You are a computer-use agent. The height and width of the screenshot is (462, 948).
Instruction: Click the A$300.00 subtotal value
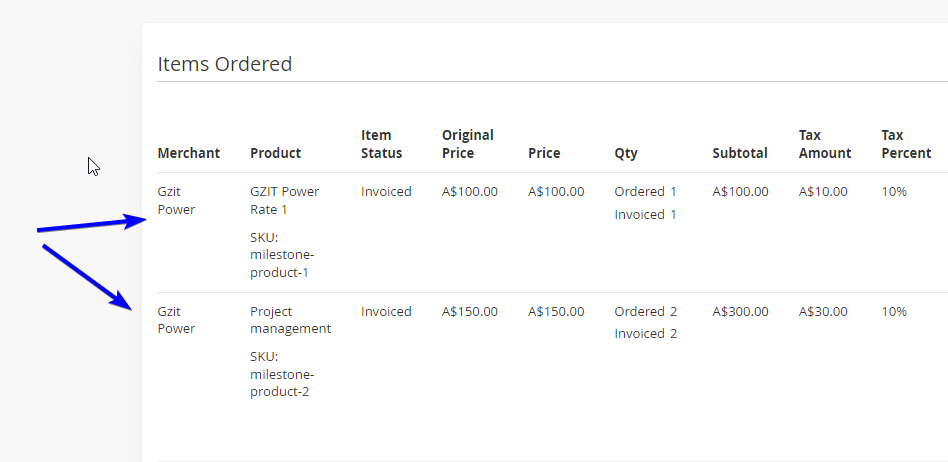pos(741,311)
